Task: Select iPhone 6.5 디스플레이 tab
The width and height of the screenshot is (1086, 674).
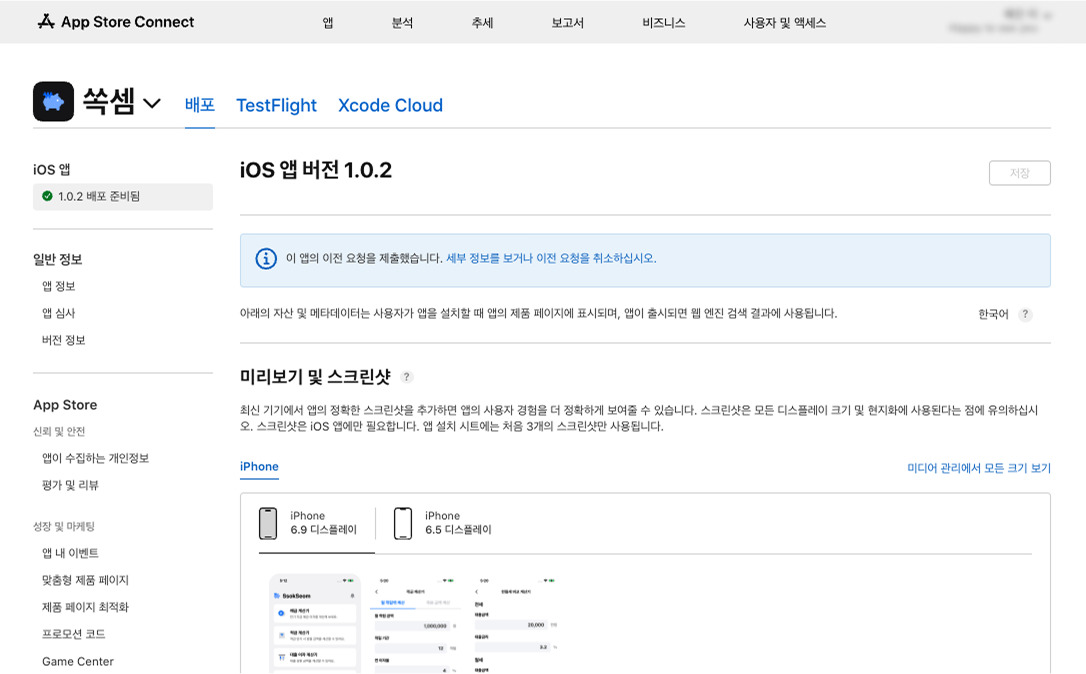Action: 443,523
